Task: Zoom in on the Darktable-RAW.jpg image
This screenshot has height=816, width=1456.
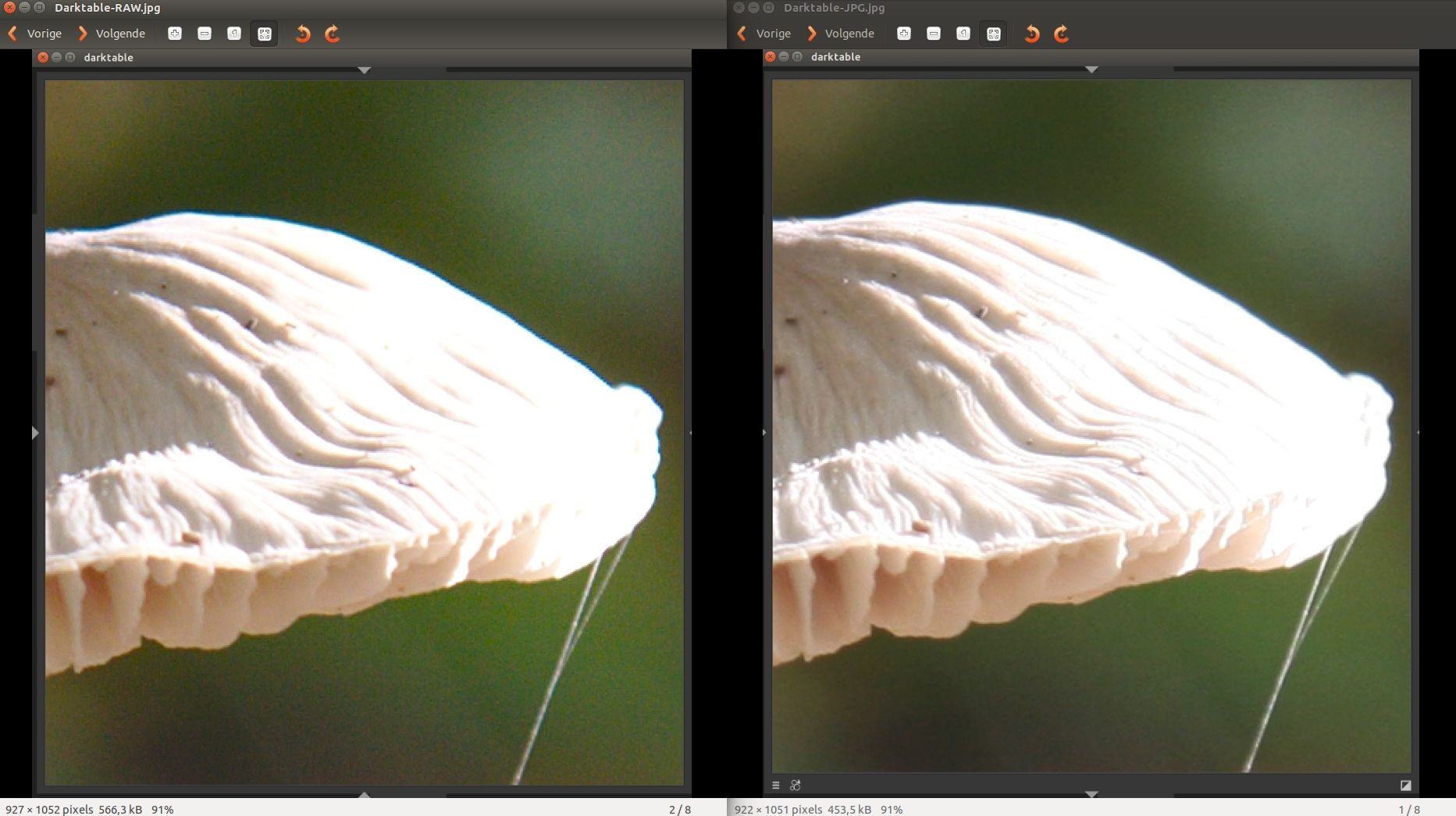Action: [175, 34]
